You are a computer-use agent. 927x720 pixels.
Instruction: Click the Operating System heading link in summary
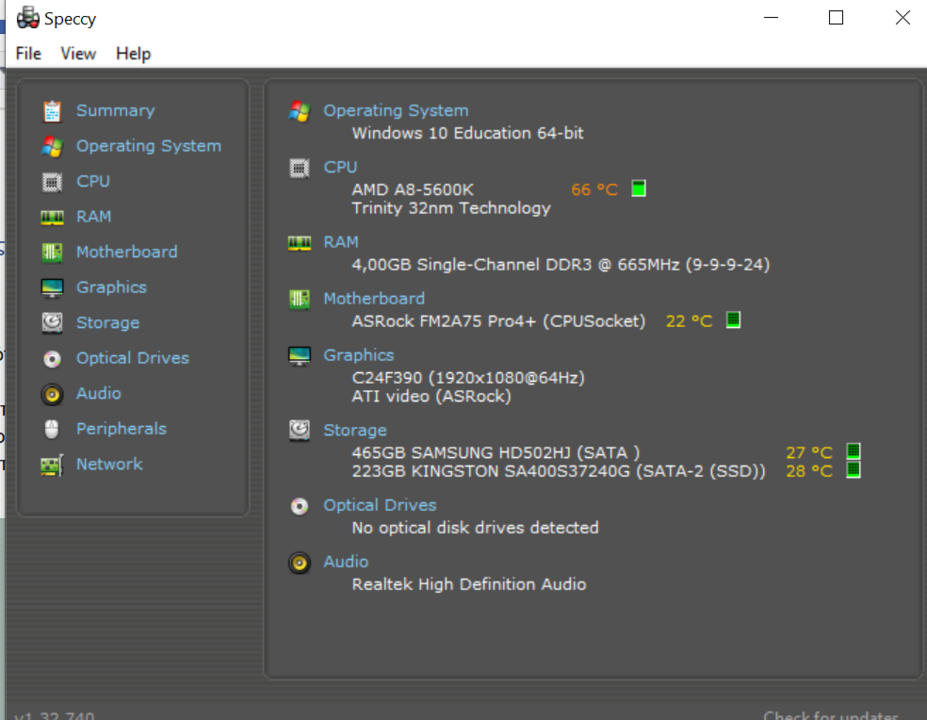pos(396,111)
